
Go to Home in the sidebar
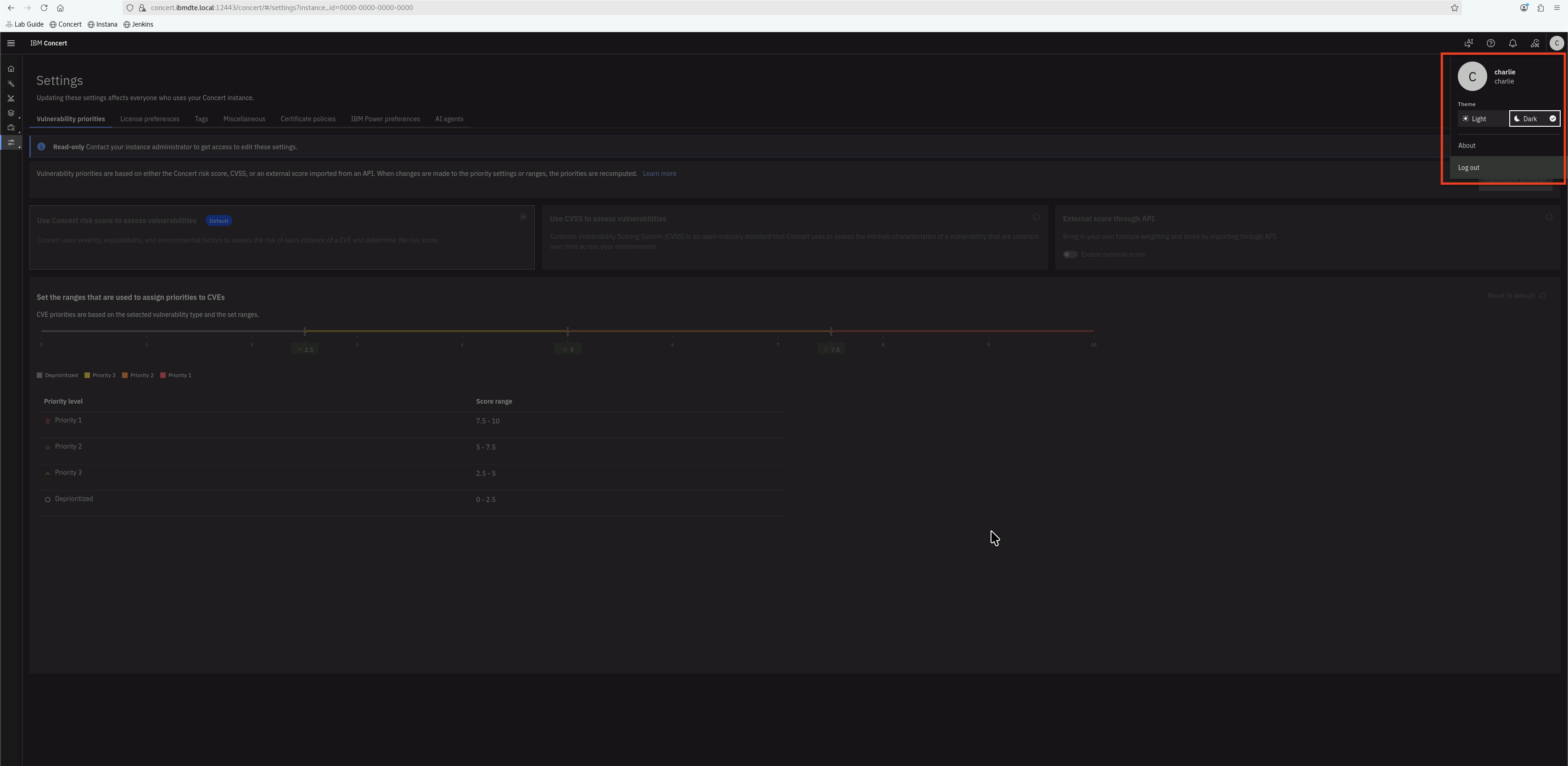11,69
